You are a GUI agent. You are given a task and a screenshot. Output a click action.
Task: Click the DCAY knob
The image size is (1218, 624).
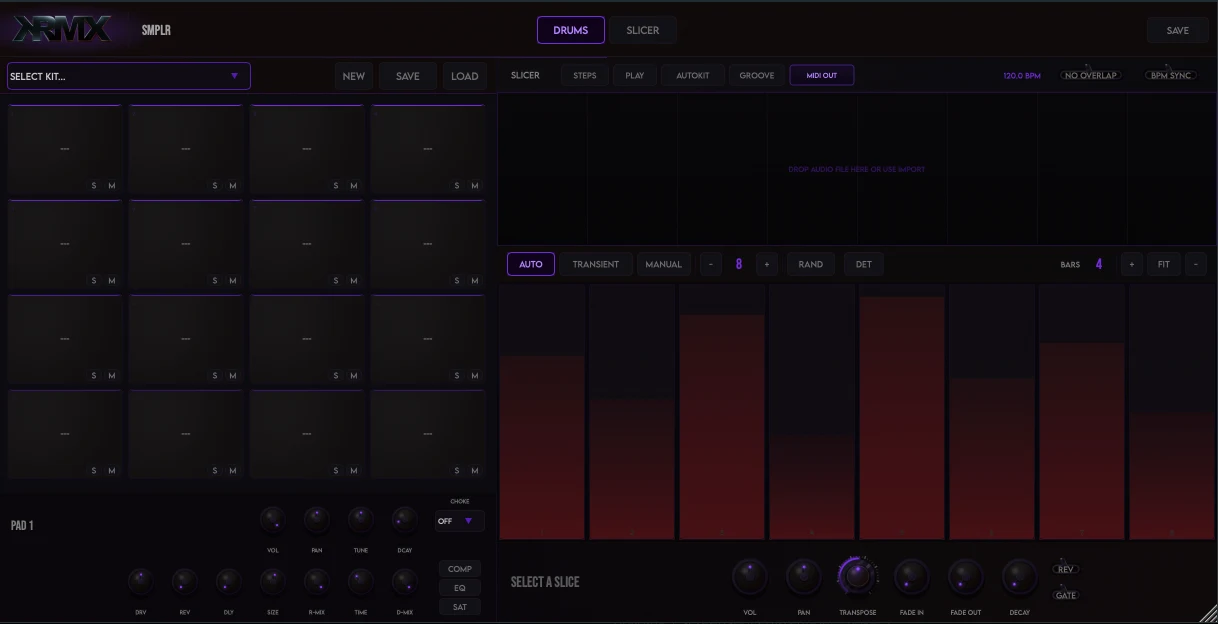(405, 519)
